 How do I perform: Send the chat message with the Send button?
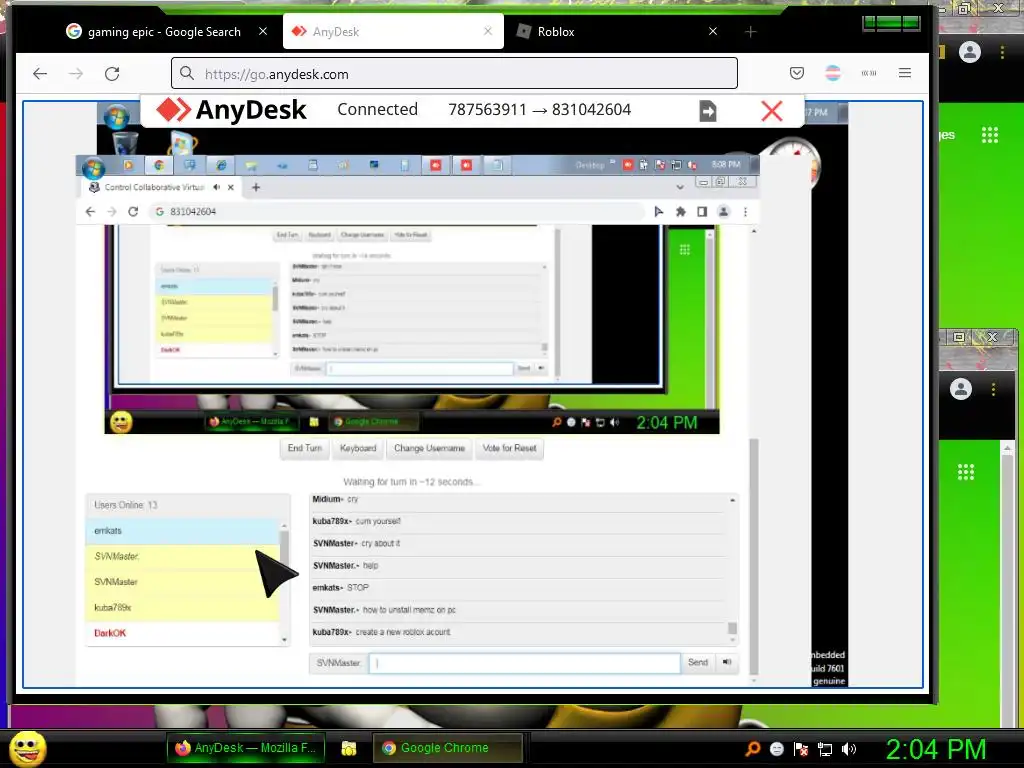click(697, 662)
